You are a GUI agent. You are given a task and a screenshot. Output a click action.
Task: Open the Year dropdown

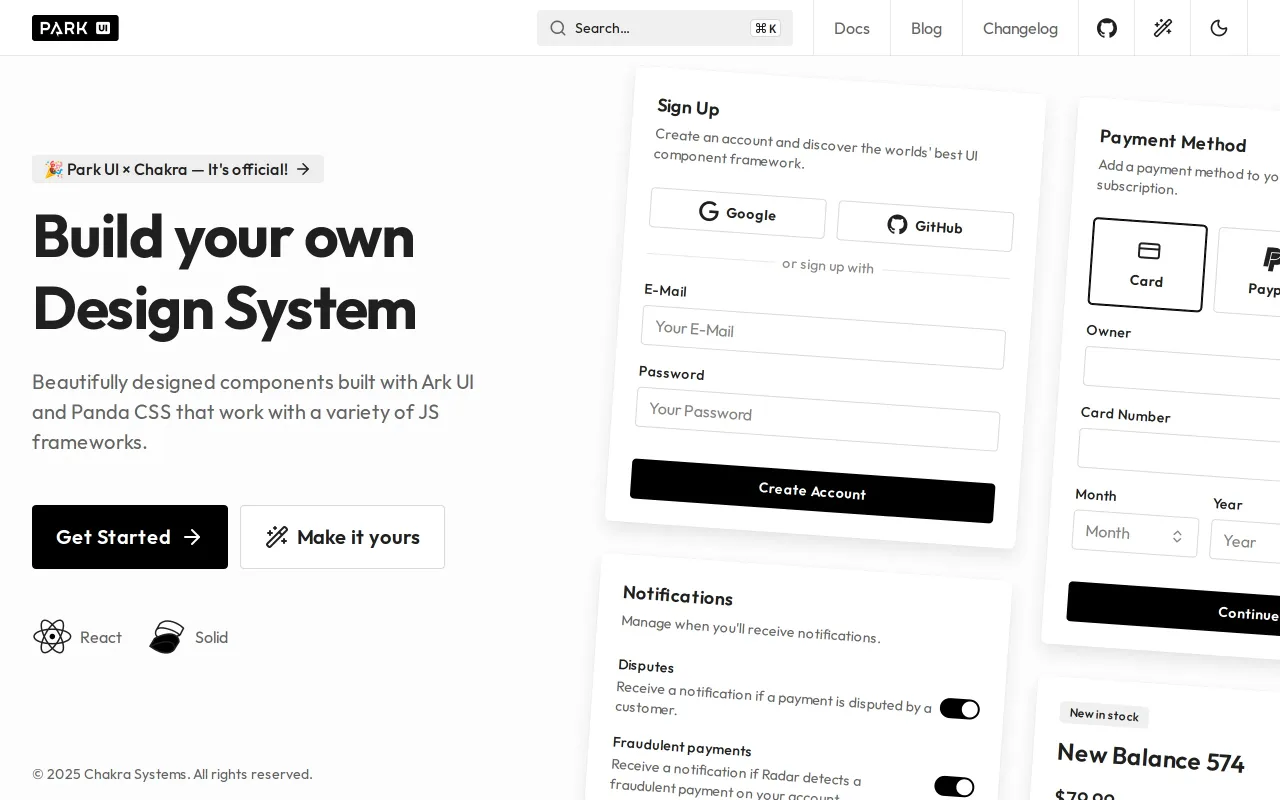(1246, 541)
